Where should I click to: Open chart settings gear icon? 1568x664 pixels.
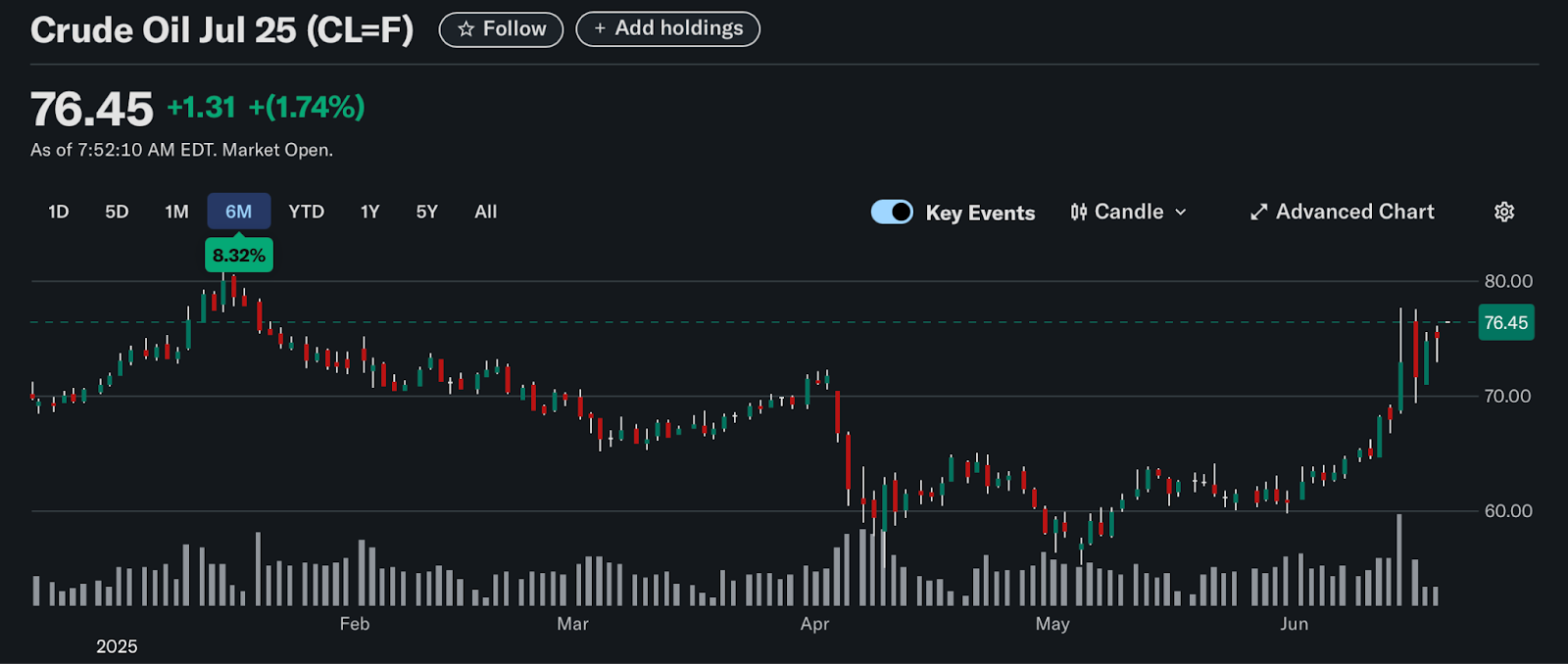[1504, 212]
